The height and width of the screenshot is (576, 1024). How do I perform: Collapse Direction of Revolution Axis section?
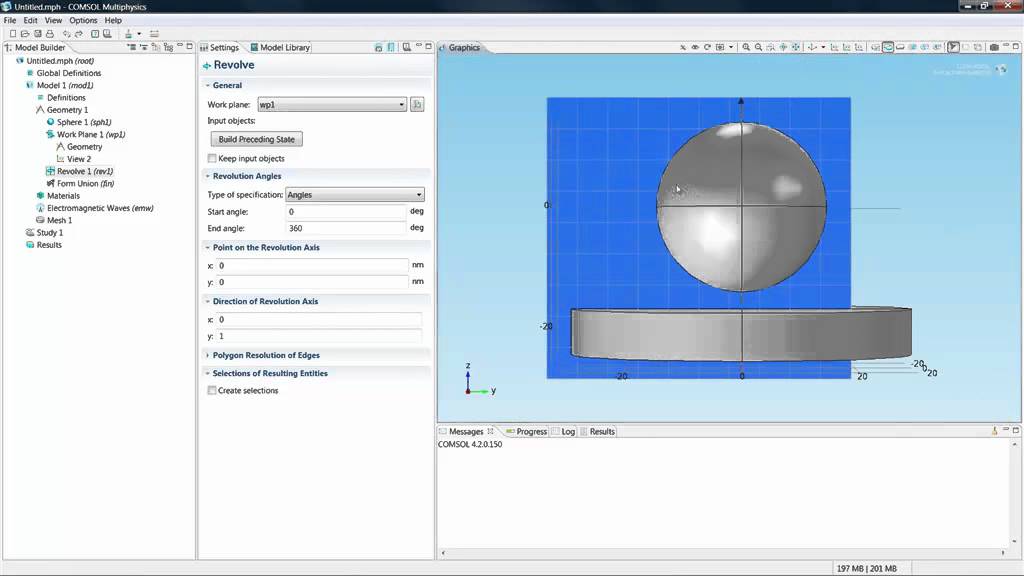pyautogui.click(x=208, y=302)
